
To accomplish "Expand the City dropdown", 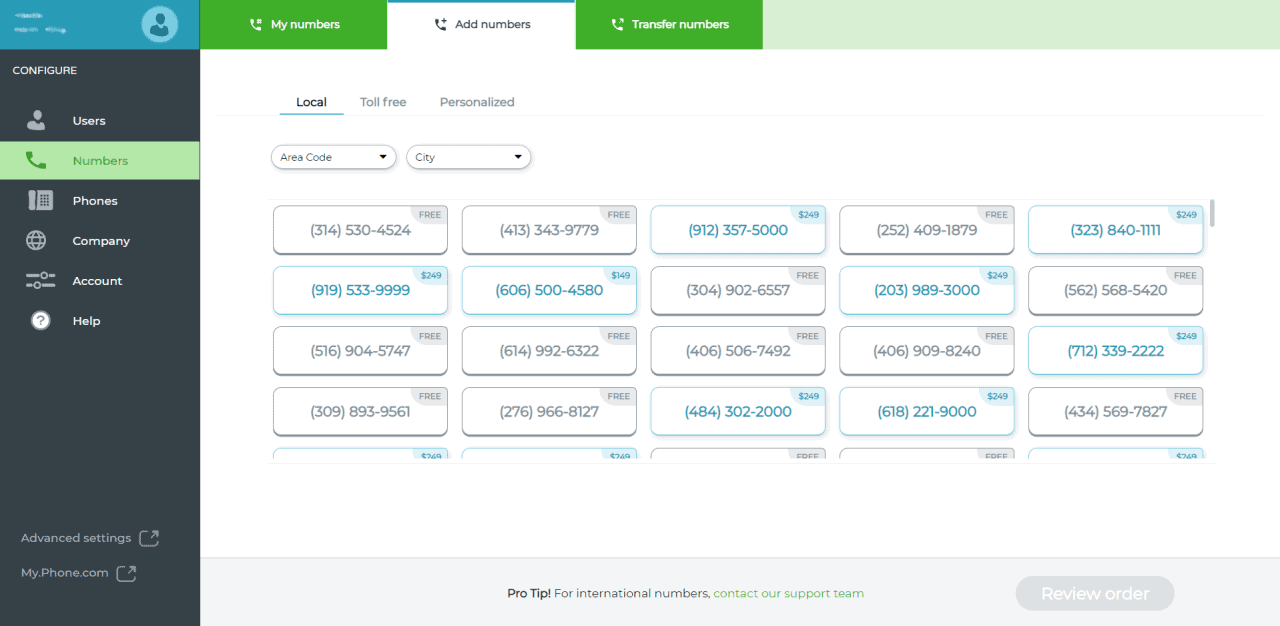I will coord(468,157).
